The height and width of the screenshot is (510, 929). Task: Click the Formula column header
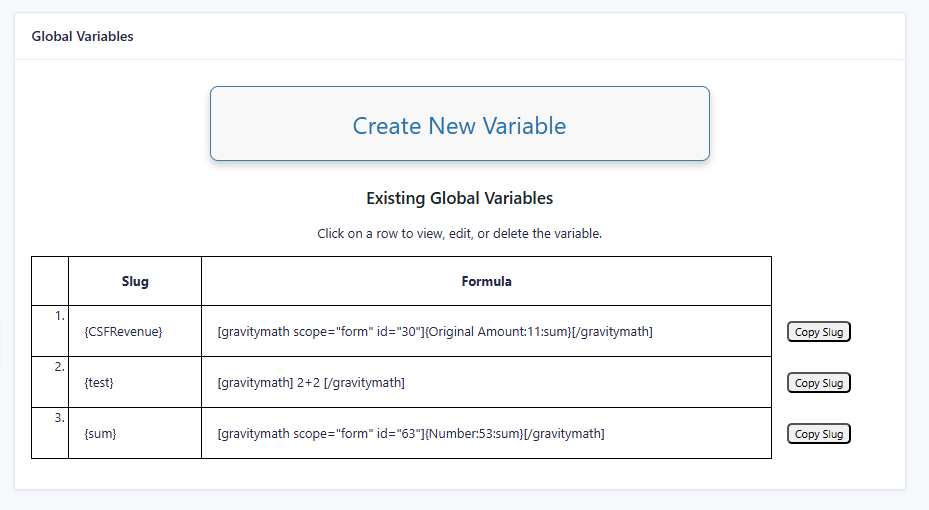[x=486, y=282]
